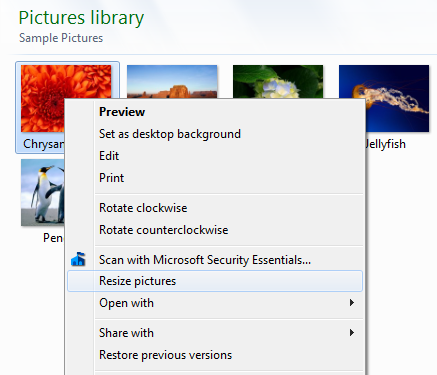Select the Penguins picture thumbnail
This screenshot has width=437, height=375.
(x=42, y=192)
